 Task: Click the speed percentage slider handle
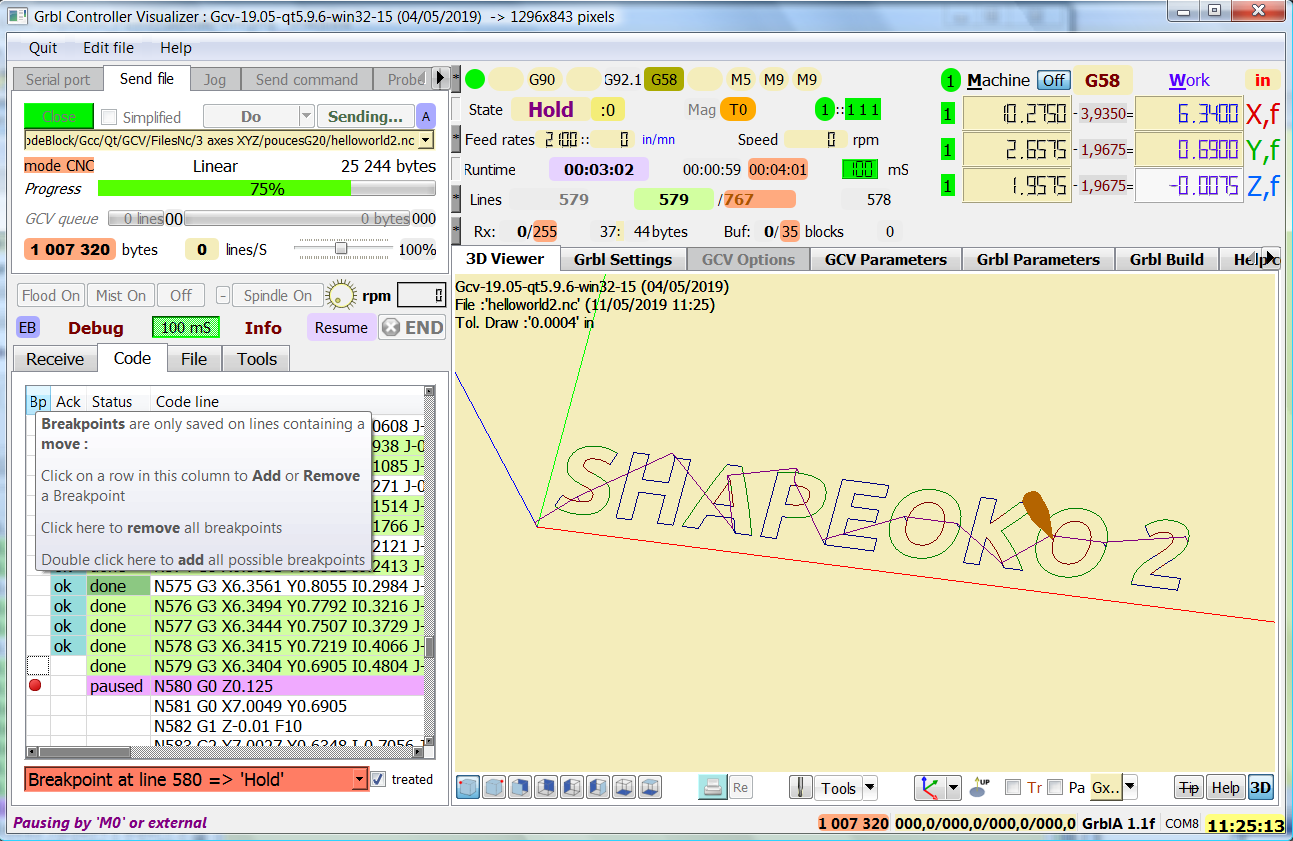[x=341, y=249]
